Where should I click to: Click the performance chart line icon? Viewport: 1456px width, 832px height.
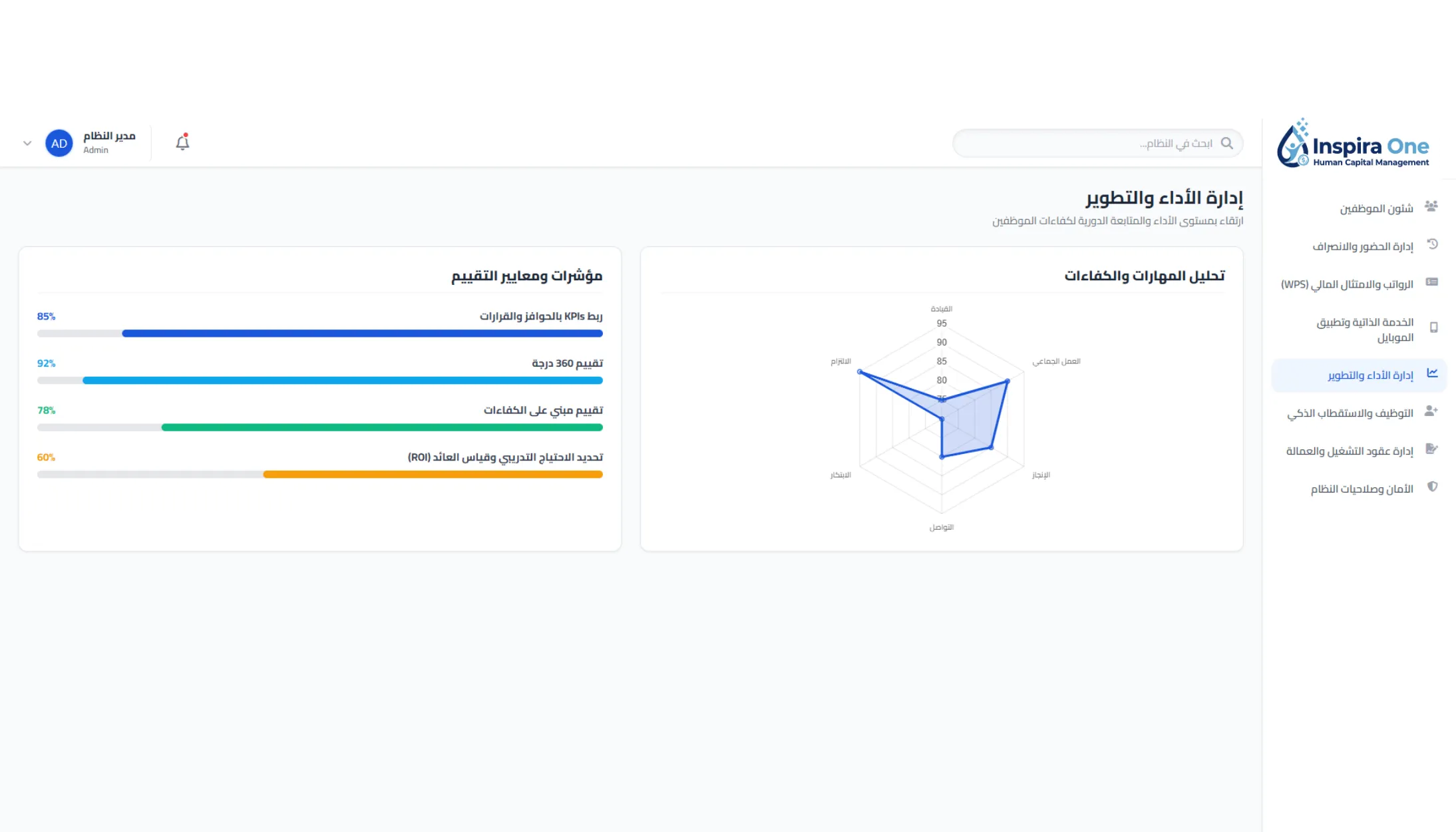(x=1432, y=373)
